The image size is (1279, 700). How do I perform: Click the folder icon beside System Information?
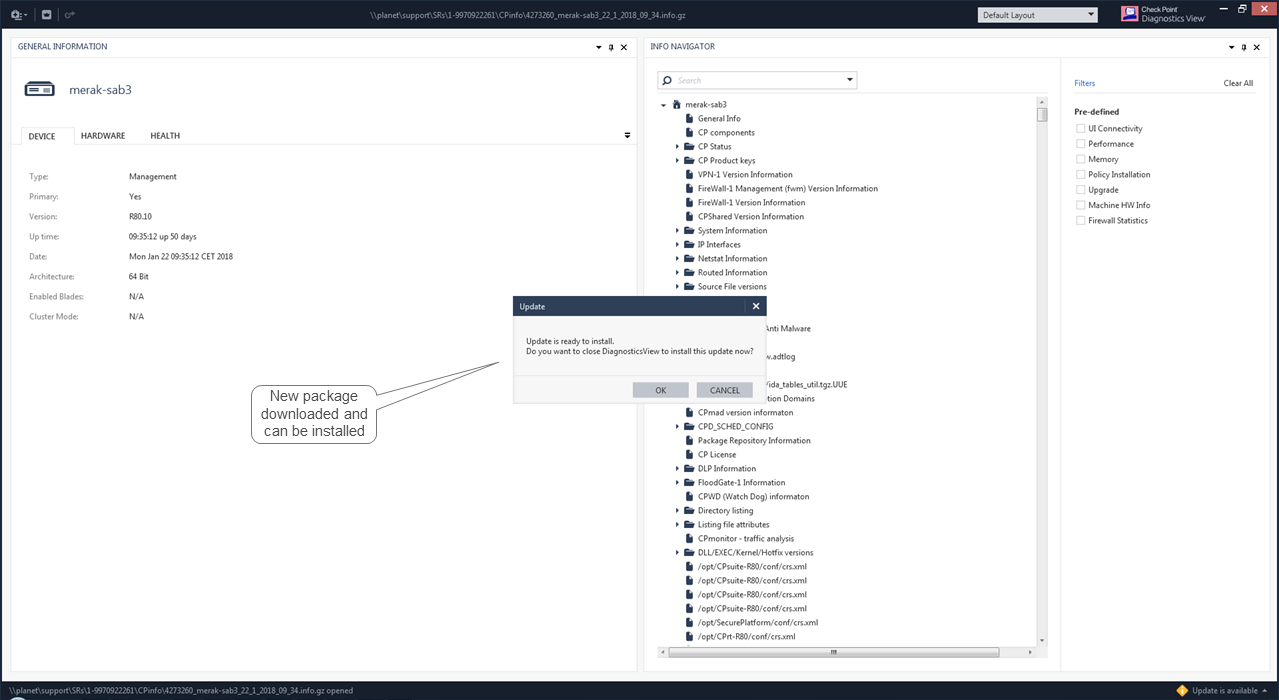point(689,230)
